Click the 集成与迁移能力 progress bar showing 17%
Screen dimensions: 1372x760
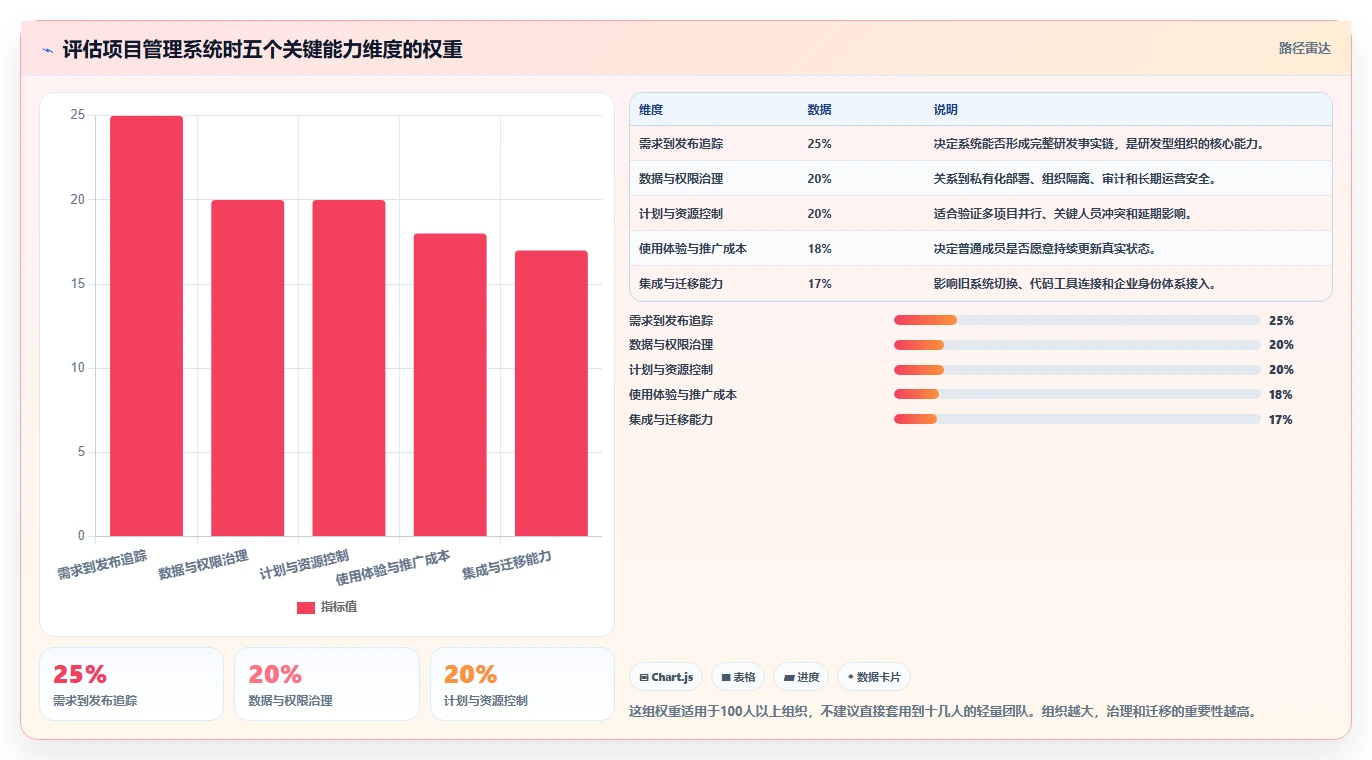(x=1077, y=420)
